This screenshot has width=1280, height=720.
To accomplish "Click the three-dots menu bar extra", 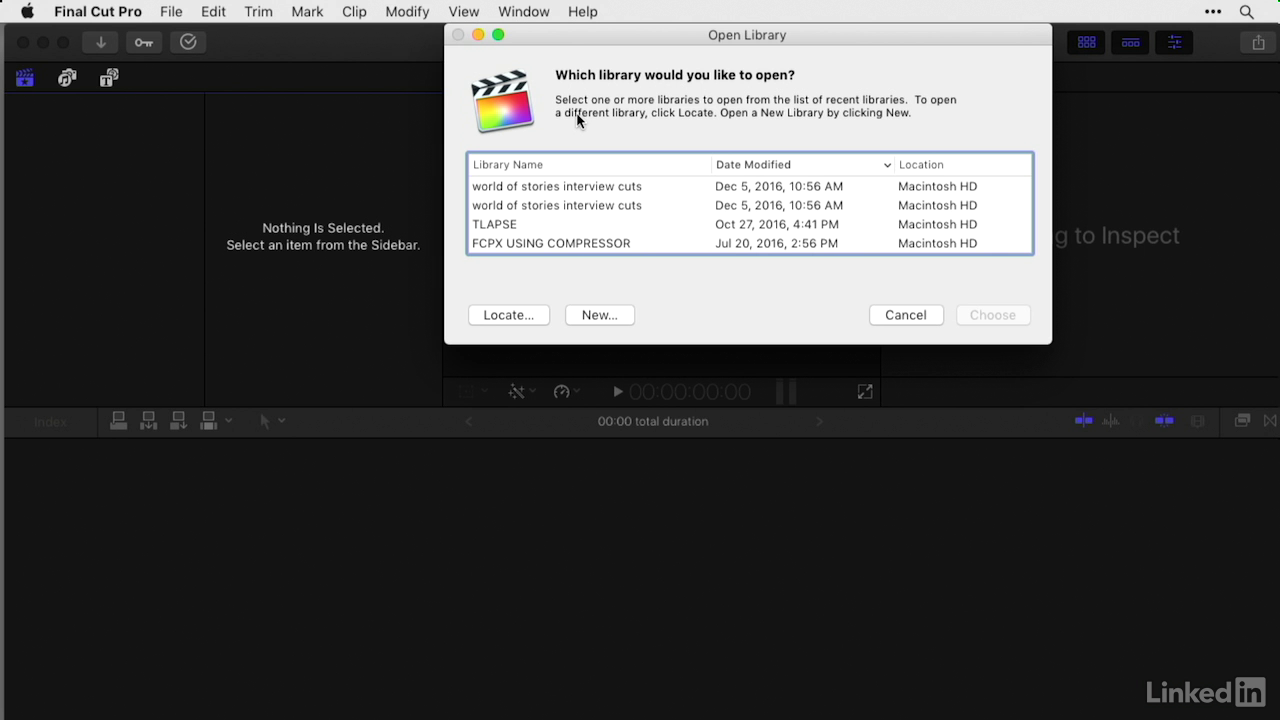I will coord(1213,12).
